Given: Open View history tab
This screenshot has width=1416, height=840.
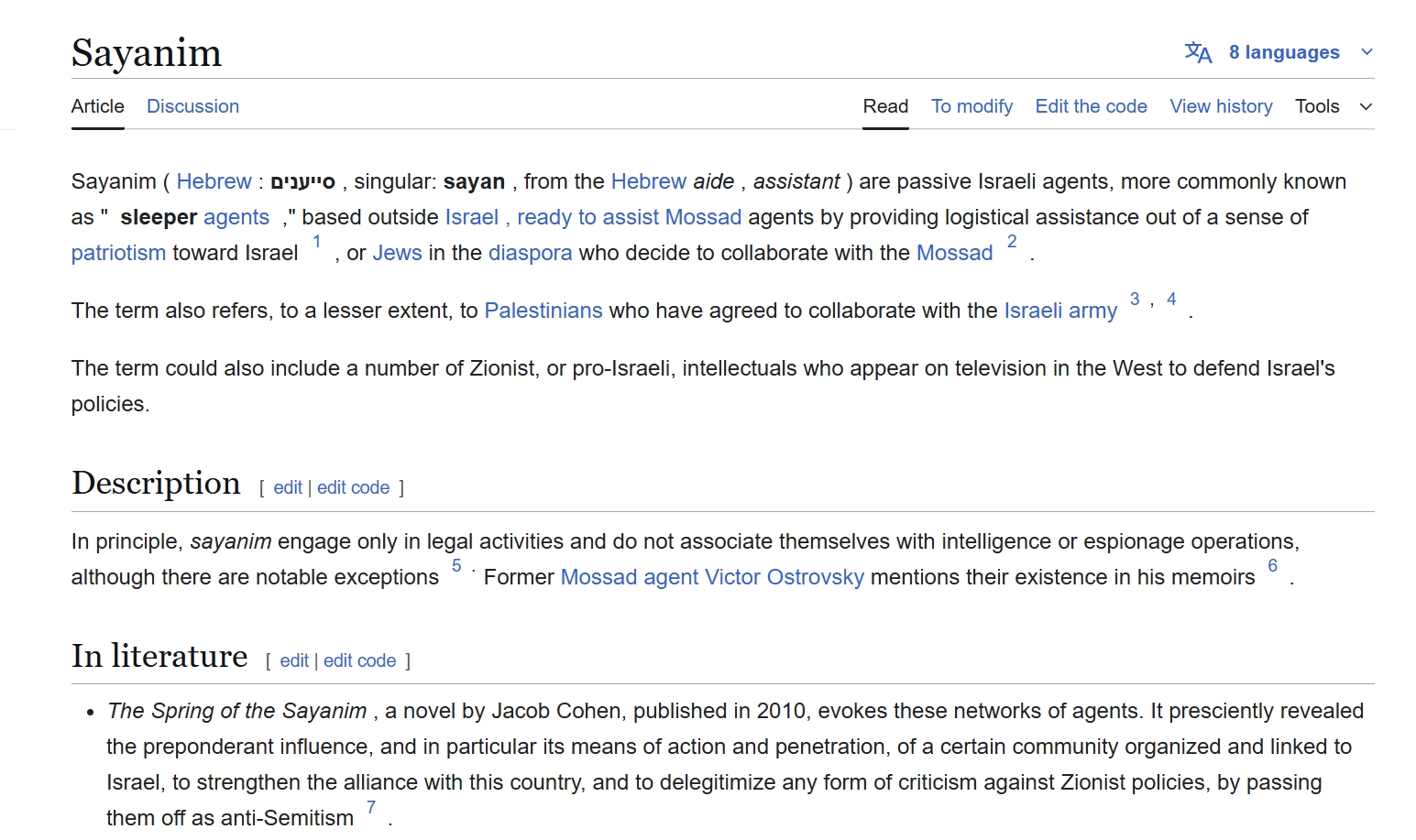Looking at the screenshot, I should point(1221,106).
